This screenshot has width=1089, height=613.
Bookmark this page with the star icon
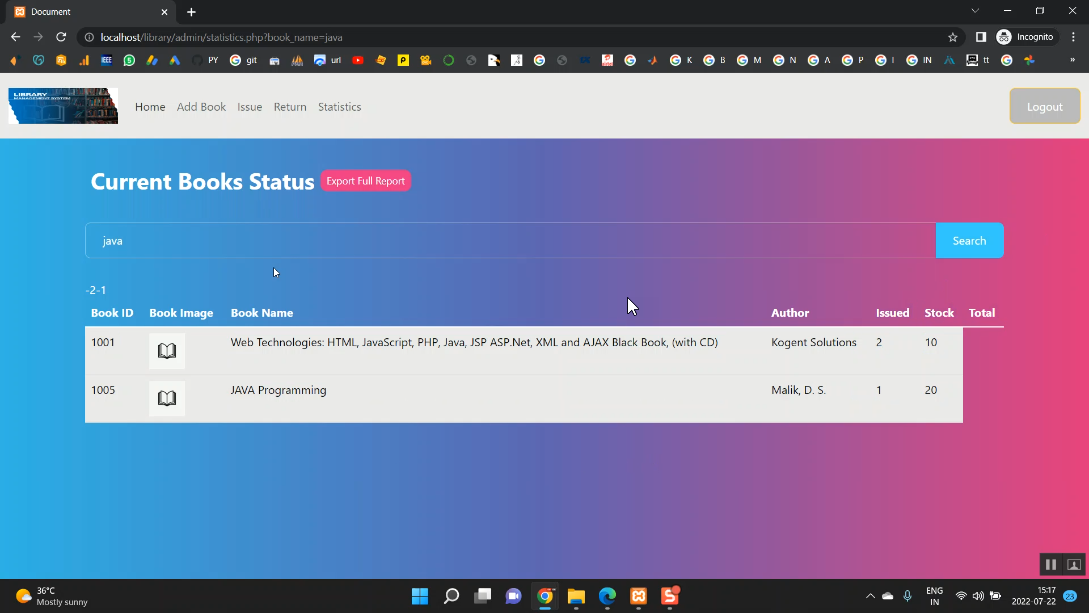point(953,37)
